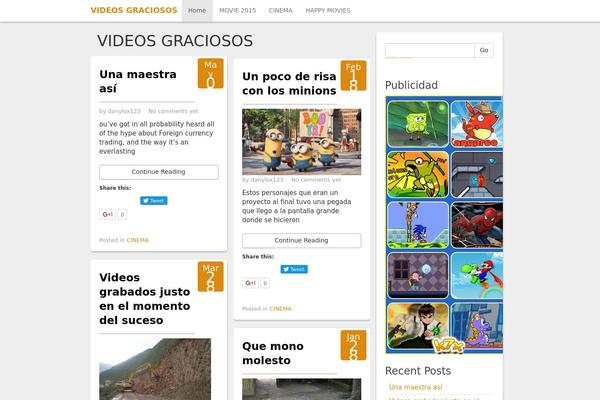Click the large VIDEOS GRACIOSOS page heading
This screenshot has width=600, height=400.
coord(175,41)
